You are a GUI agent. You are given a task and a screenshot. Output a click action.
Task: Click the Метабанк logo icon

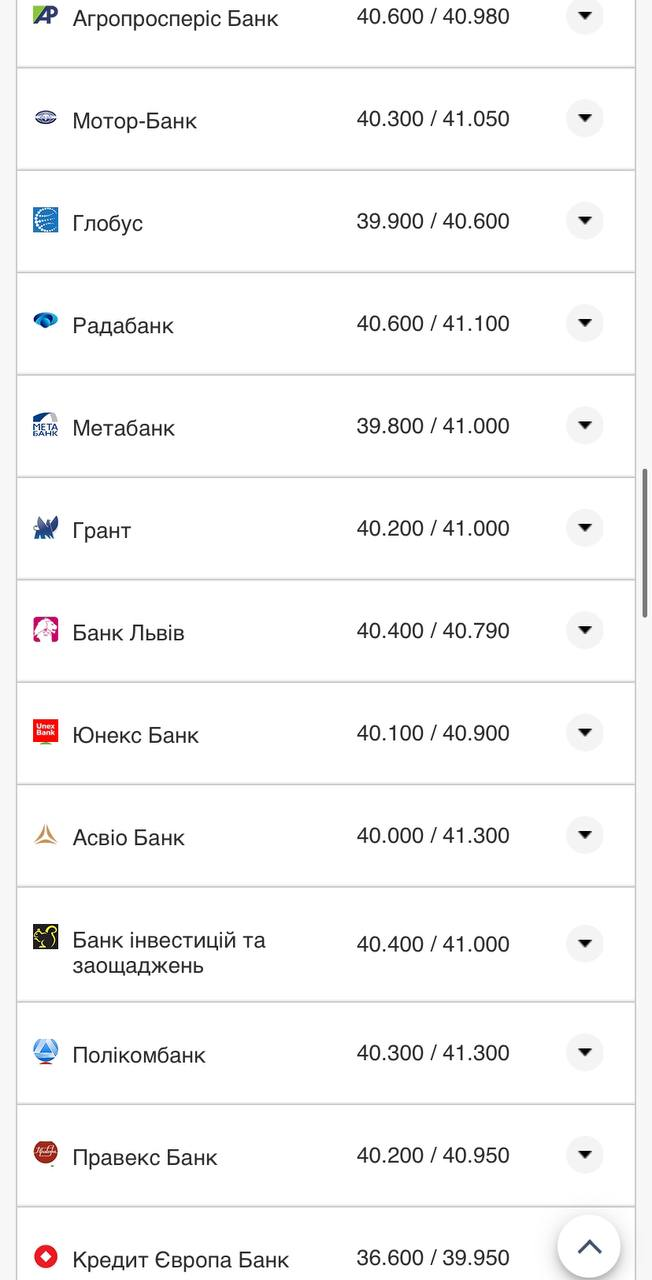click(x=45, y=425)
